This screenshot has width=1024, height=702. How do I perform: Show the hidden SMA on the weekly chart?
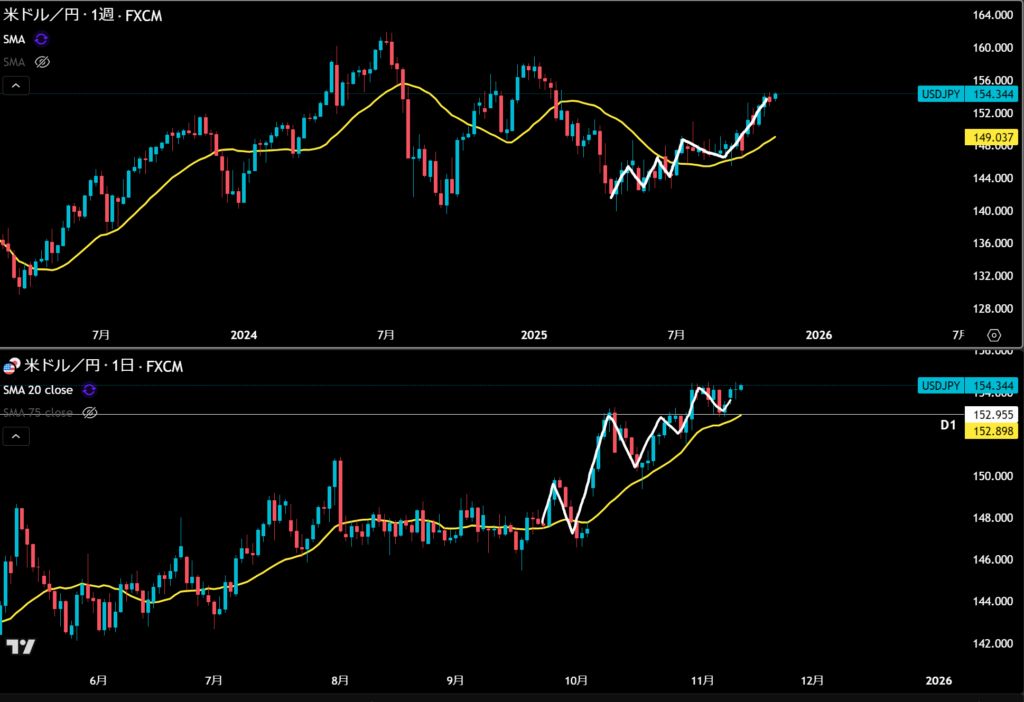coord(42,62)
